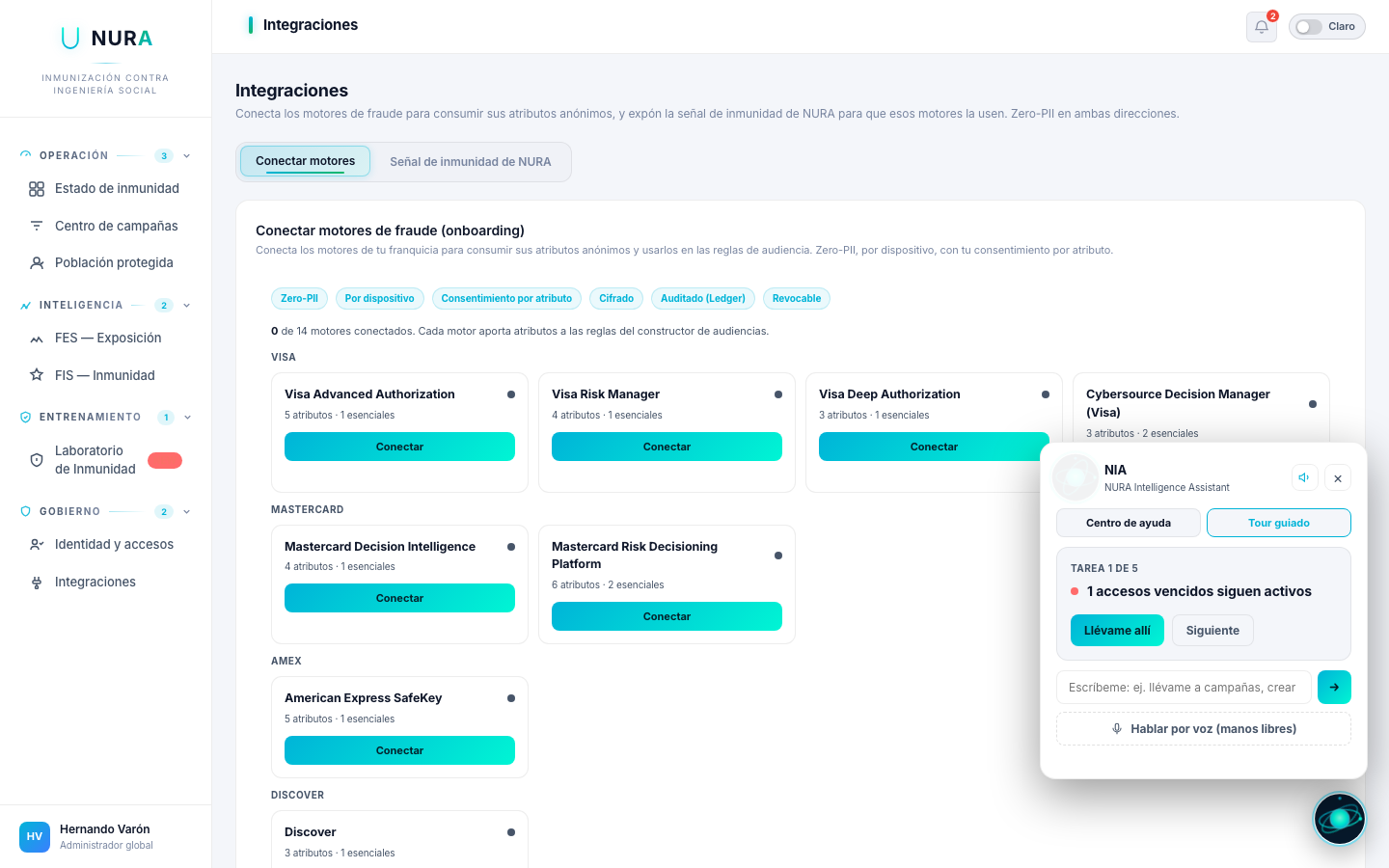The image size is (1389, 868).
Task: Click status dot on Cybersource Decision Manager
Action: [1313, 404]
